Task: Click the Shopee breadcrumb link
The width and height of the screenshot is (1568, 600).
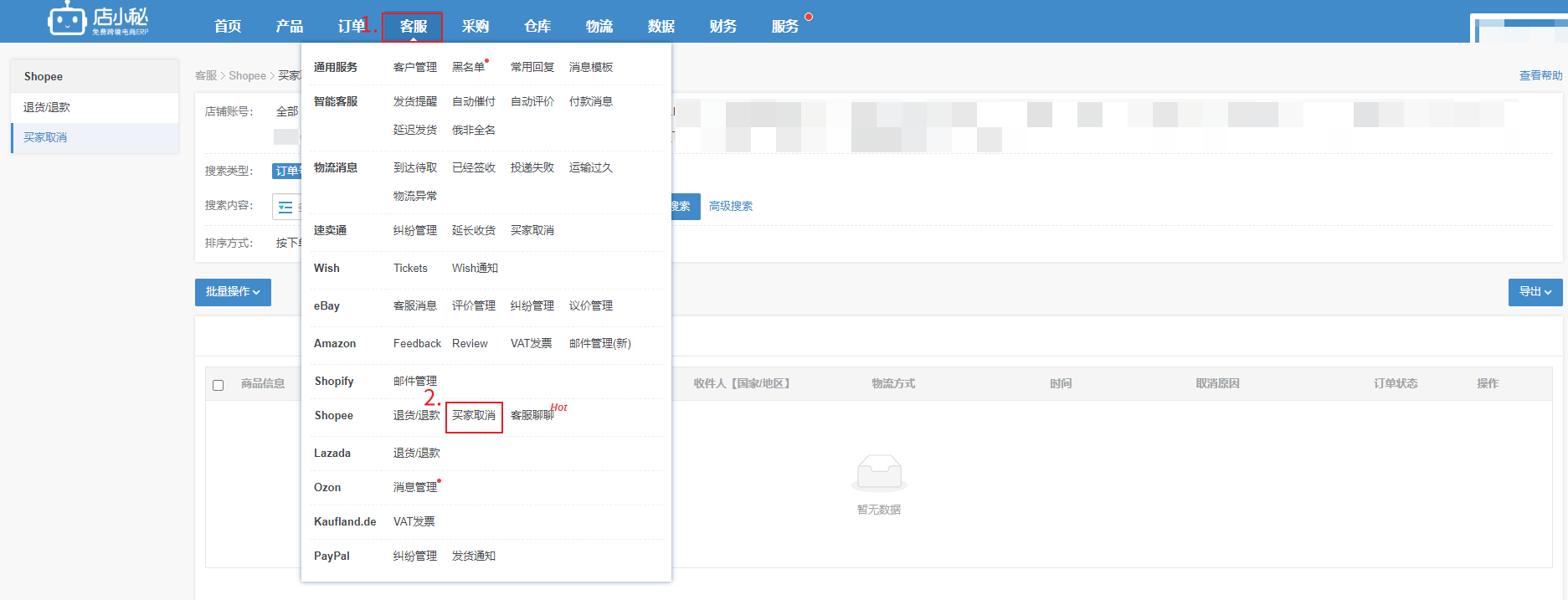Action: (x=247, y=75)
